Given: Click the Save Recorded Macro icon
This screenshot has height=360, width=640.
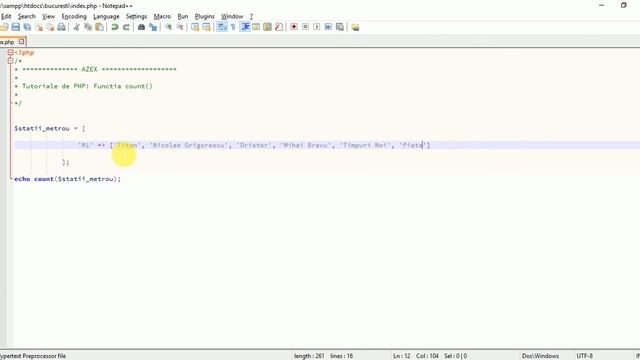Looking at the screenshot, I should (340, 27).
